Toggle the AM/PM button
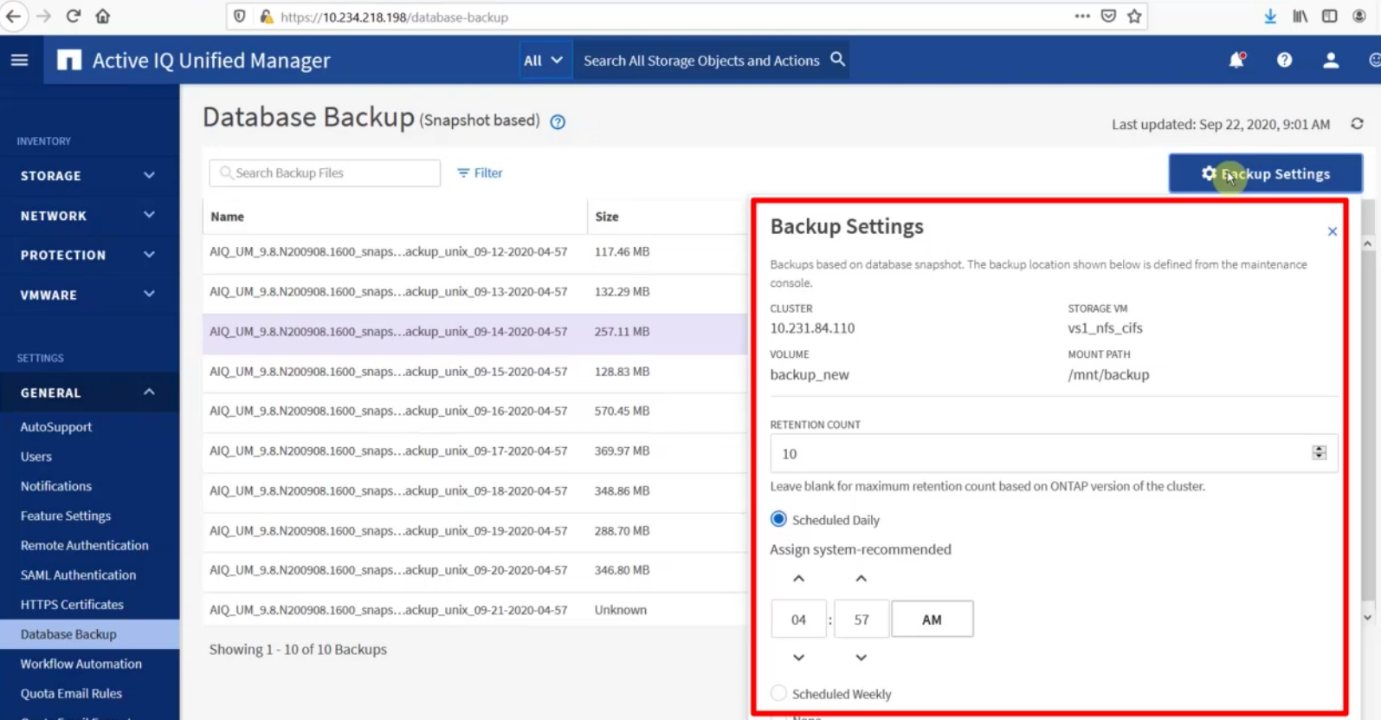The width and height of the screenshot is (1381, 720). (931, 620)
